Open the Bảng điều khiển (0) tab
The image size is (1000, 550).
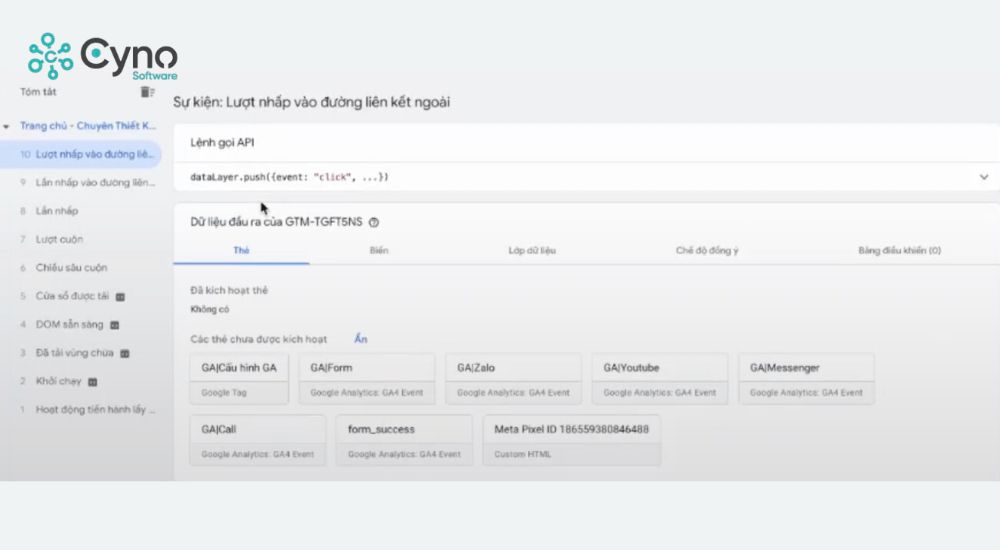pyautogui.click(x=899, y=251)
